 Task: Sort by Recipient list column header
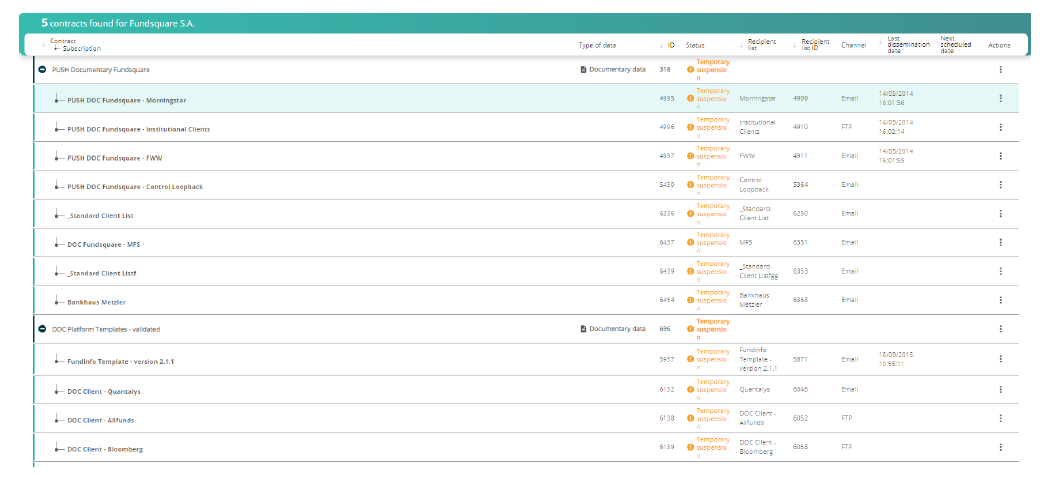tap(761, 45)
